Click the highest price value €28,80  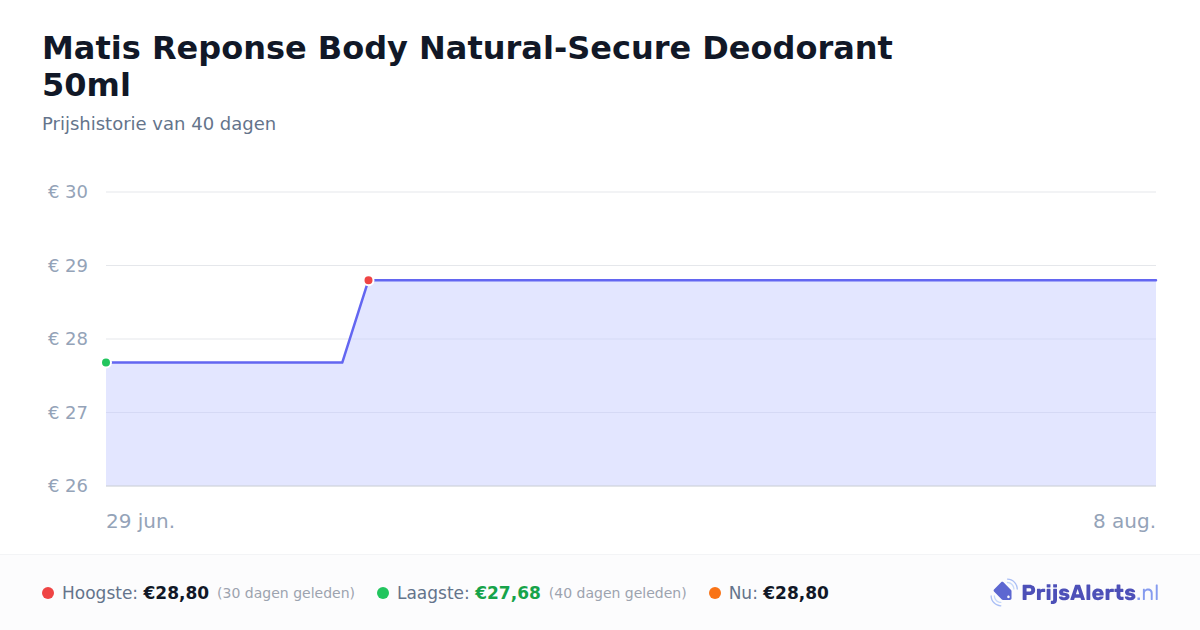[176, 593]
